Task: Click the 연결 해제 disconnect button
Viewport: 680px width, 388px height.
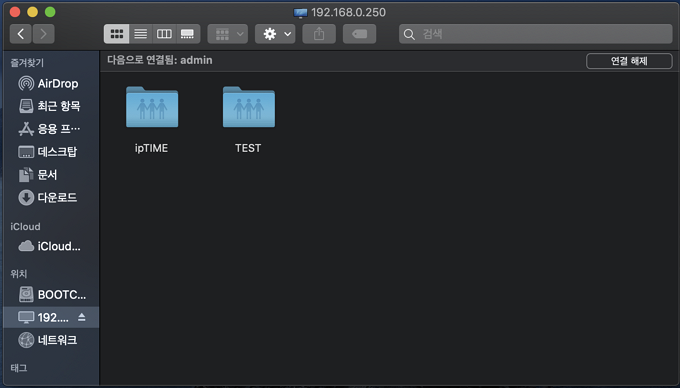Action: [x=629, y=61]
